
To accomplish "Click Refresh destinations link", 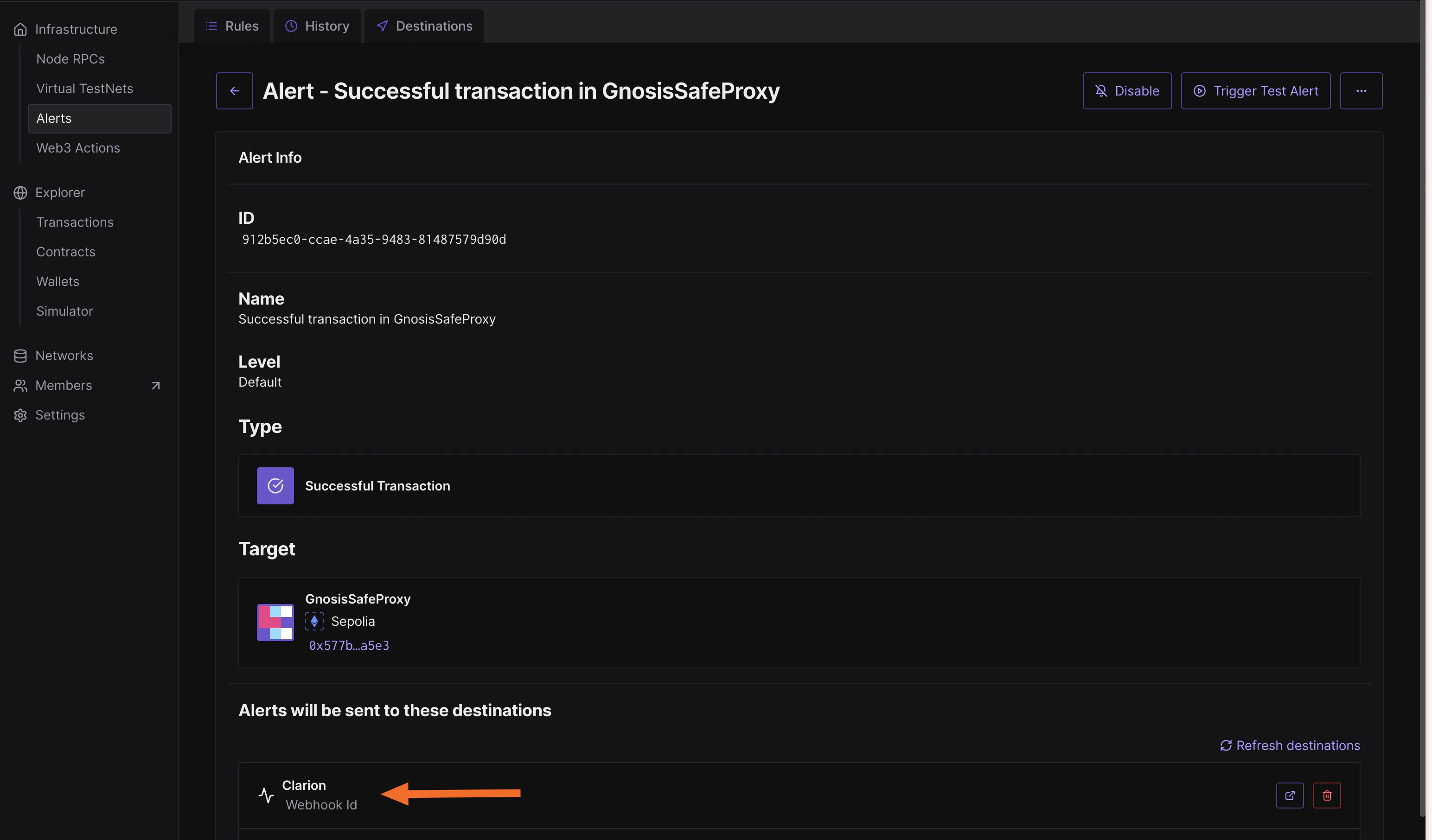I will click(1289, 745).
